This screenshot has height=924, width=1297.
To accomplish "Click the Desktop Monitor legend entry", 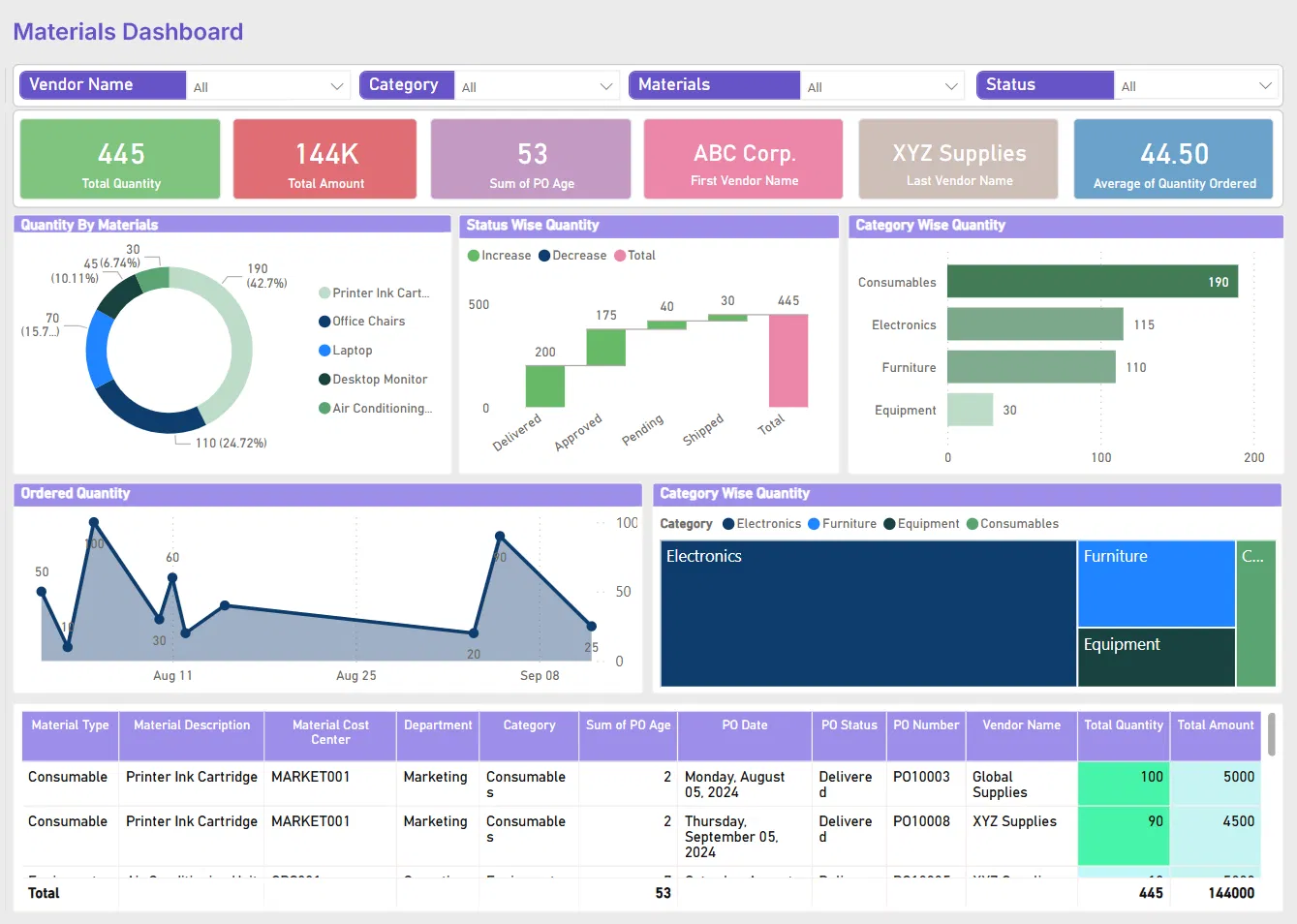I will [x=379, y=380].
